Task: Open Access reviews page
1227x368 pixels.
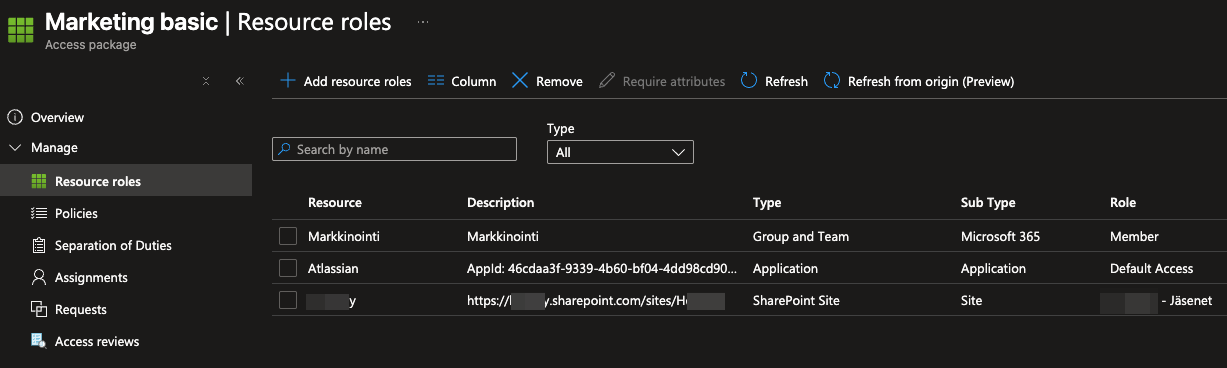Action: tap(97, 341)
